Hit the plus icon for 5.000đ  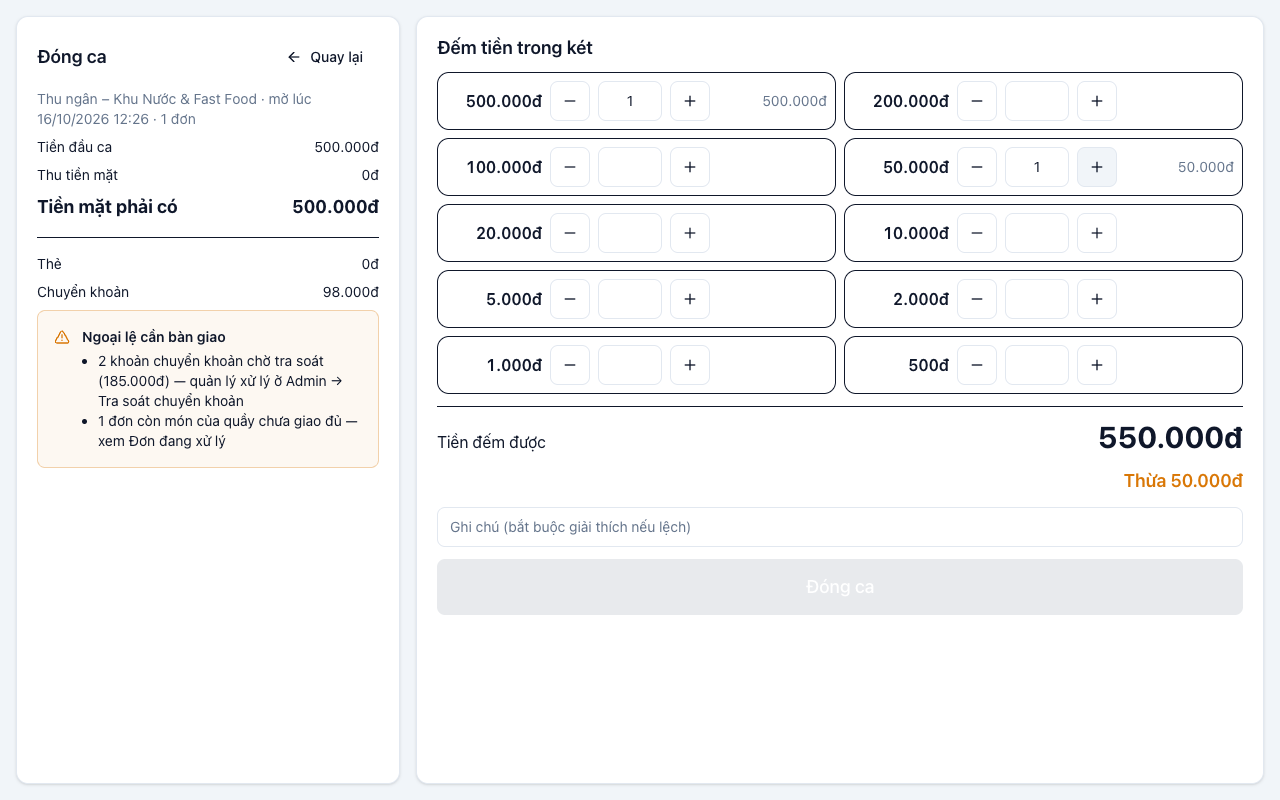(690, 299)
